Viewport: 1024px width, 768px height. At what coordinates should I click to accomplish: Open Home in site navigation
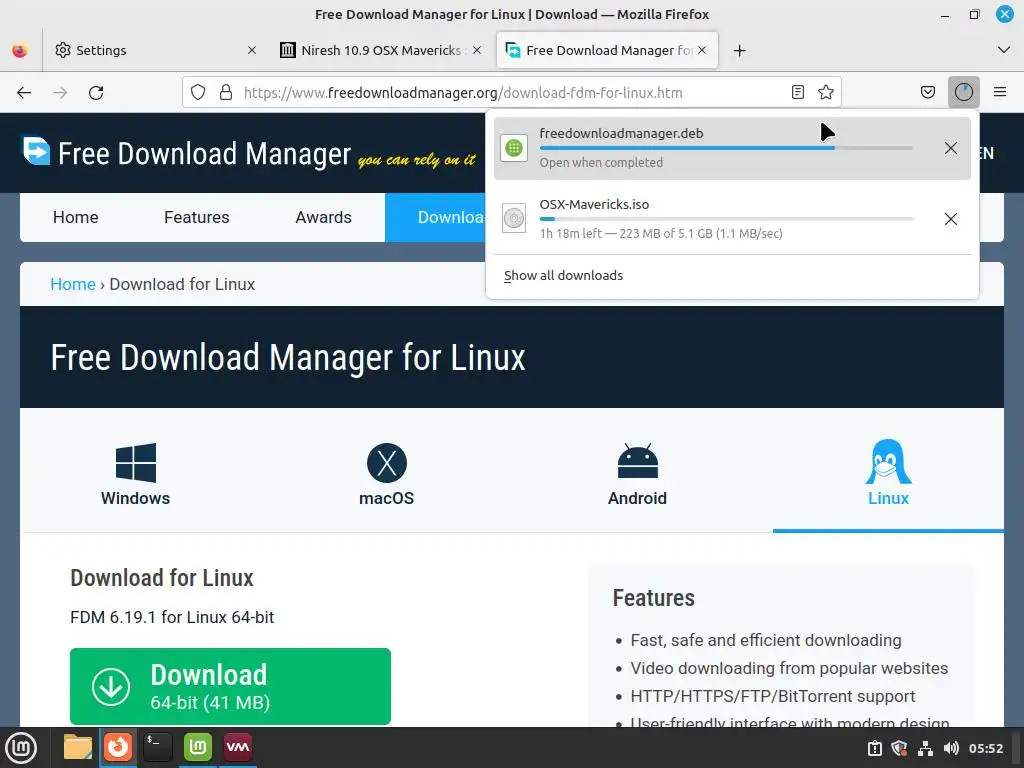pos(75,217)
